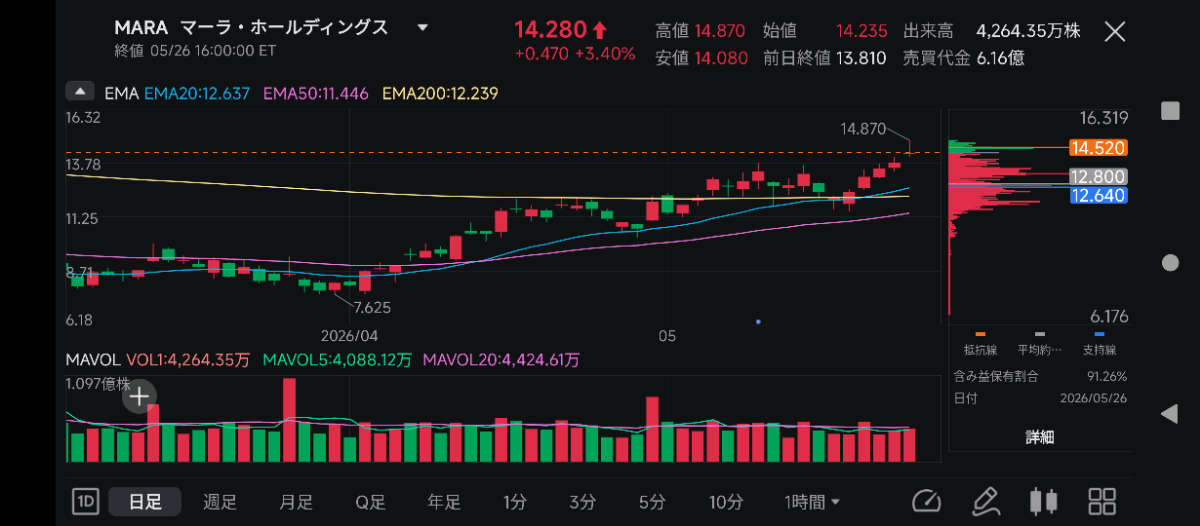1200x526 pixels.
Task: Switch to the 年足 yearly chart tab
Action: click(x=444, y=501)
